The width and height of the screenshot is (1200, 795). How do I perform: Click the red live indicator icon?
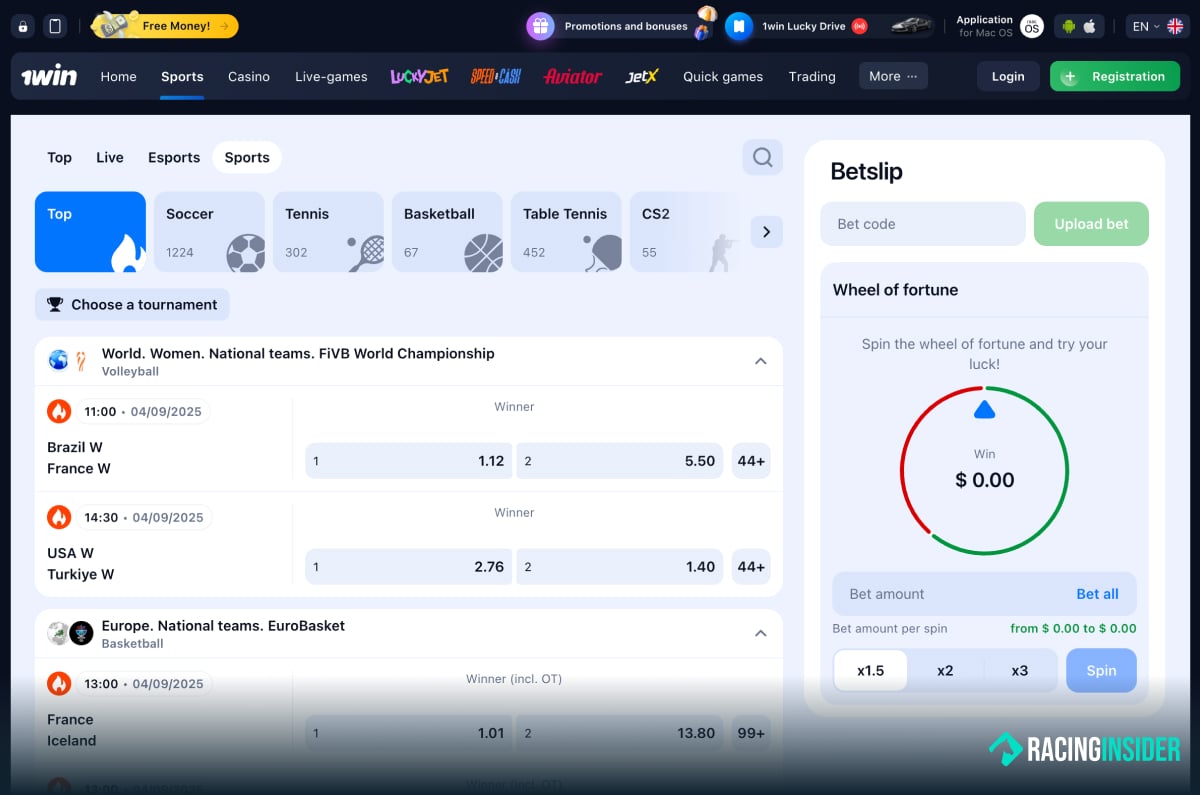tap(859, 26)
